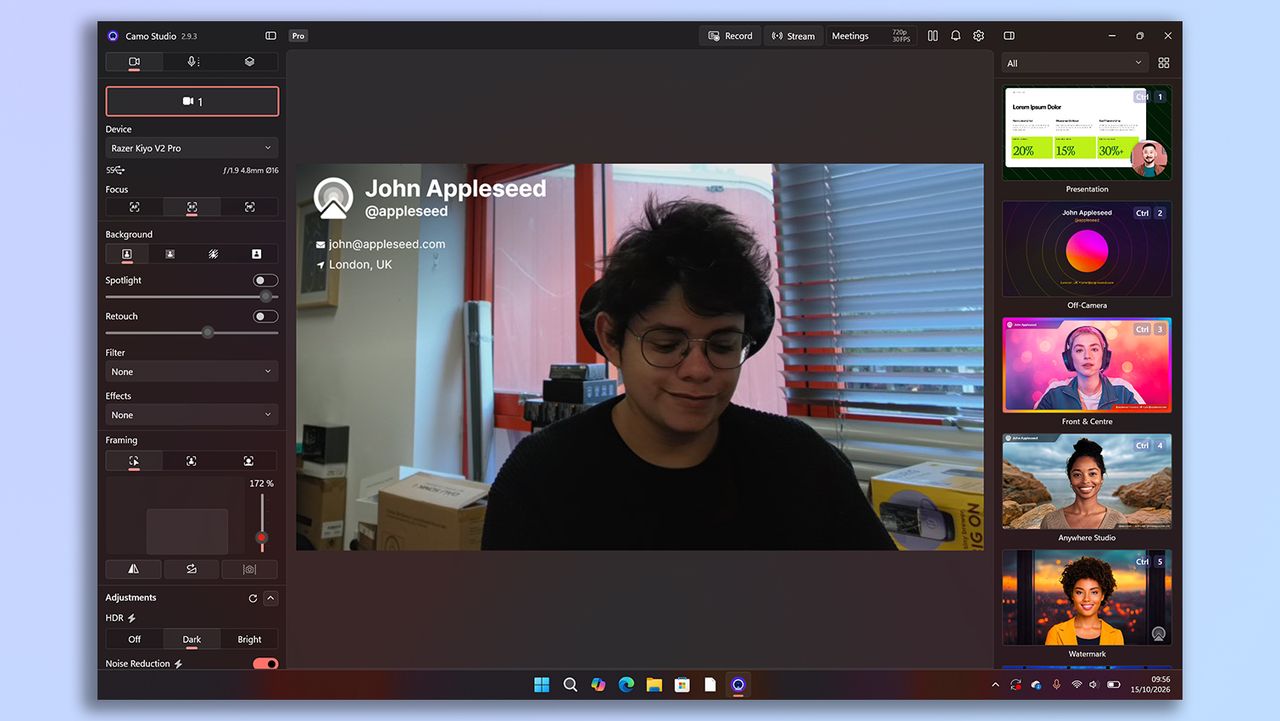The image size is (1280, 721).
Task: Set HDR to Off
Action: 134,639
